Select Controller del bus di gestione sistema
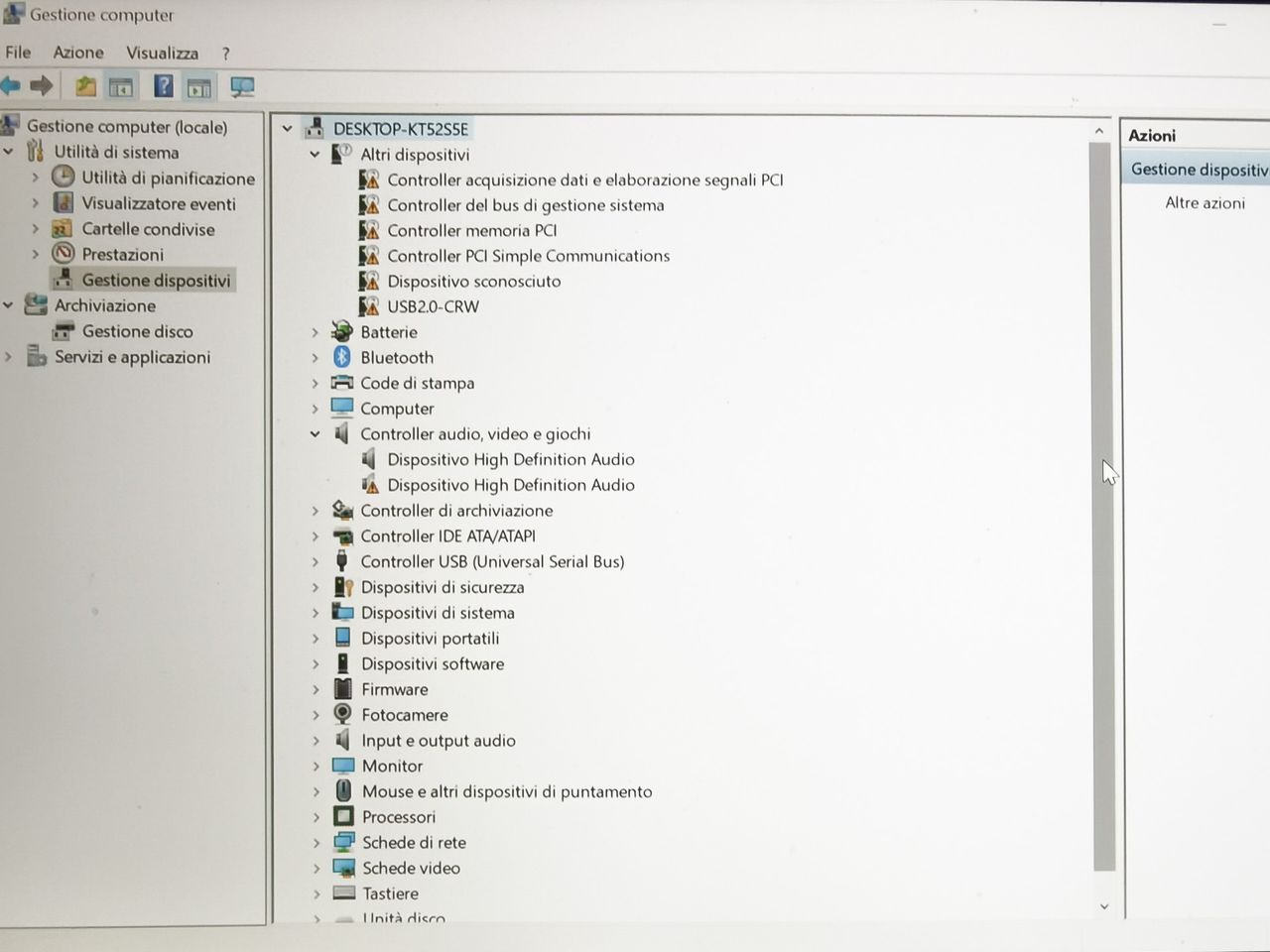1270x952 pixels. [x=525, y=204]
